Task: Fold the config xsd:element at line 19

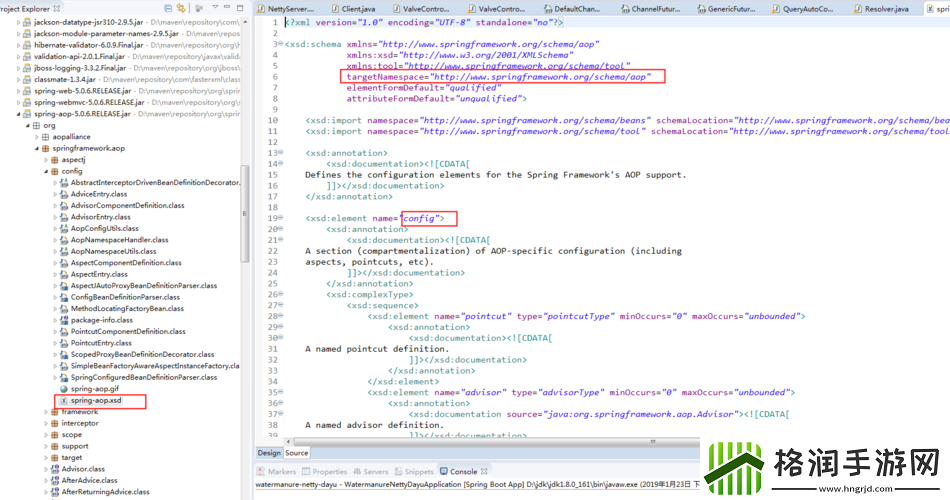Action: tap(279, 218)
